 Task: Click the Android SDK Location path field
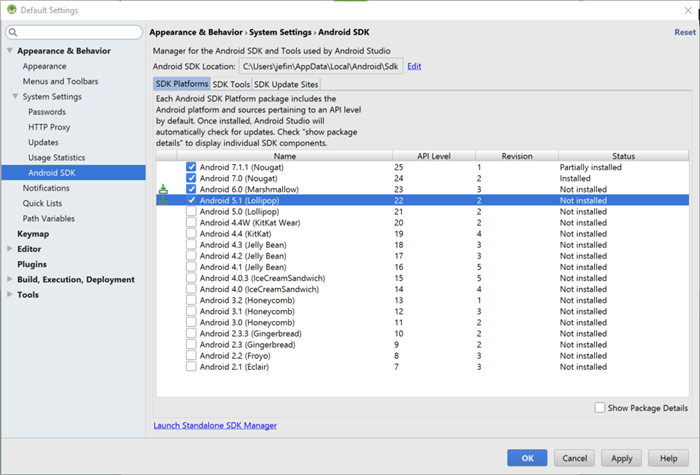pos(321,66)
